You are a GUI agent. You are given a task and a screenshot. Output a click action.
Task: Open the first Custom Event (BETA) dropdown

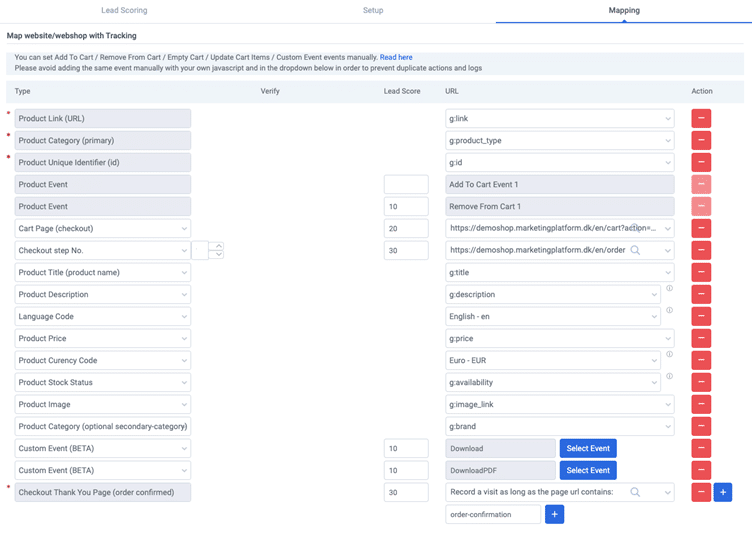[x=103, y=449]
